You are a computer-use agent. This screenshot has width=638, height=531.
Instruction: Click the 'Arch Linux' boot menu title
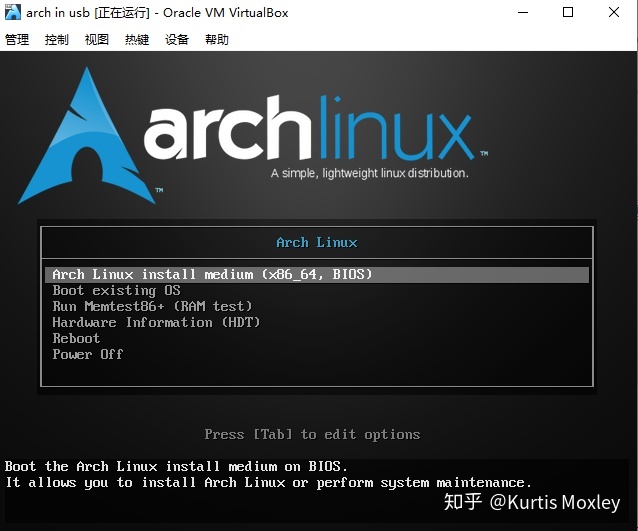(x=317, y=243)
